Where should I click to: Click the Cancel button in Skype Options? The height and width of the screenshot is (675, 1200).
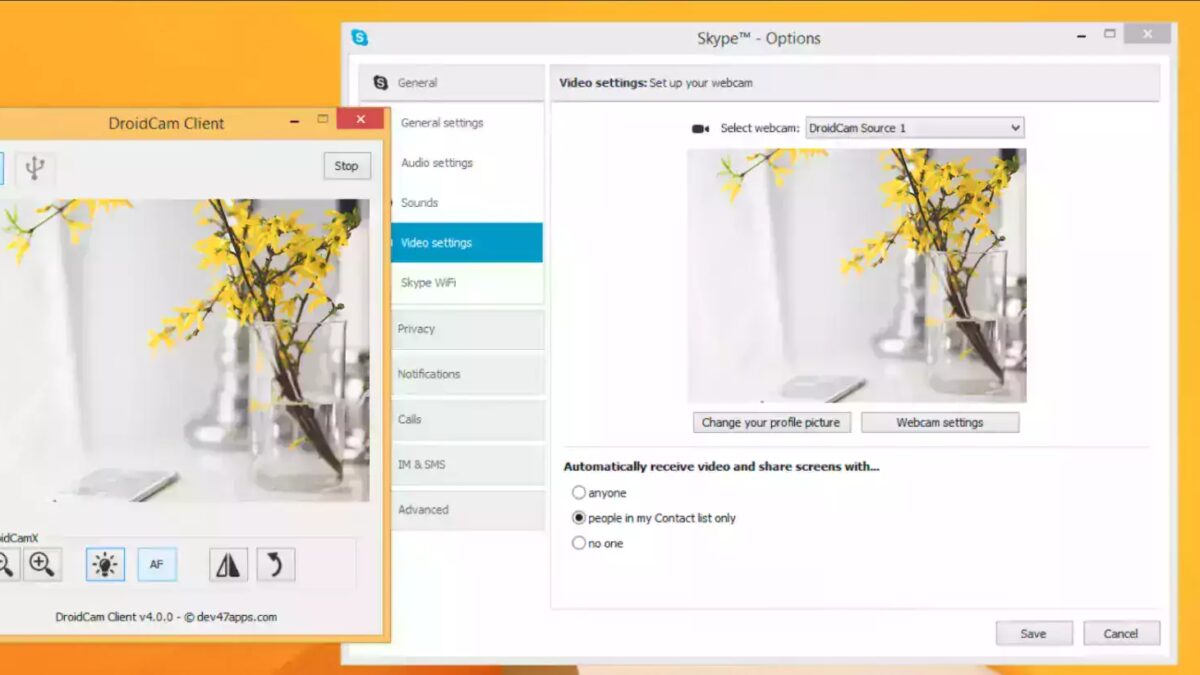point(1121,634)
